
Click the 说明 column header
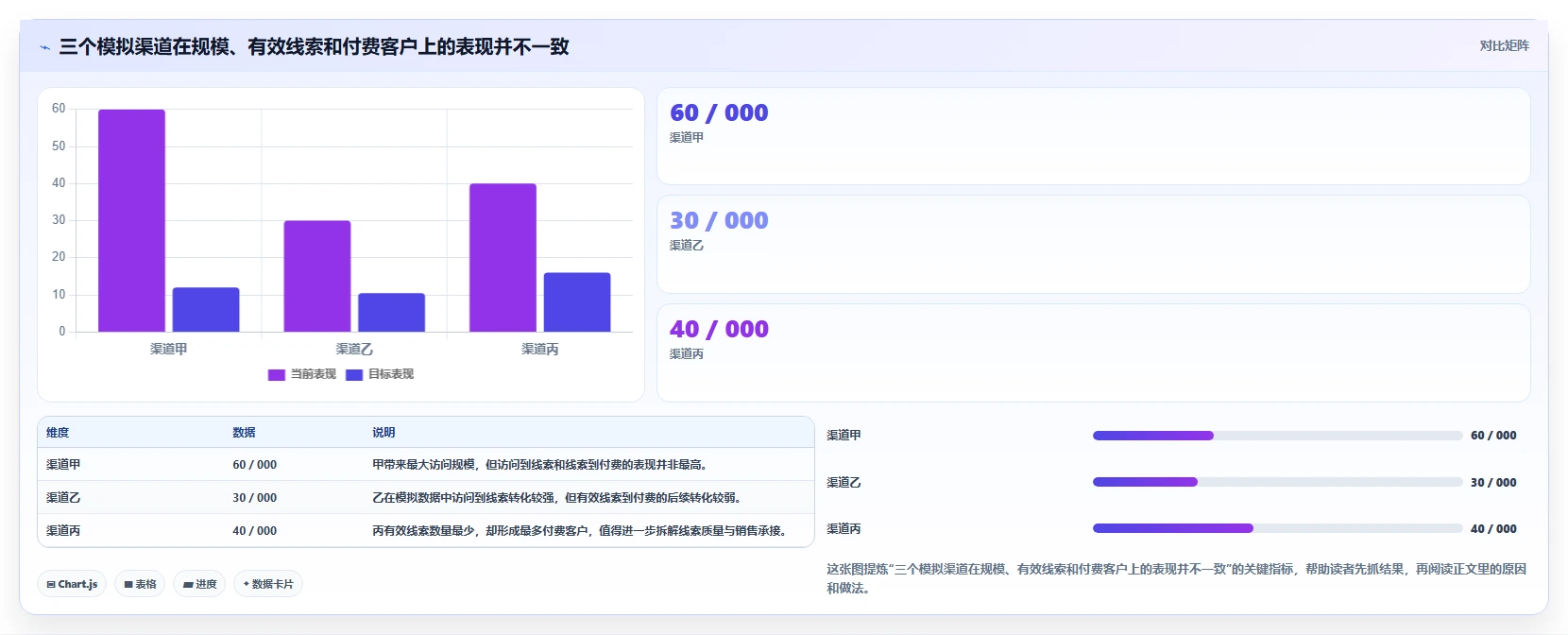click(383, 433)
